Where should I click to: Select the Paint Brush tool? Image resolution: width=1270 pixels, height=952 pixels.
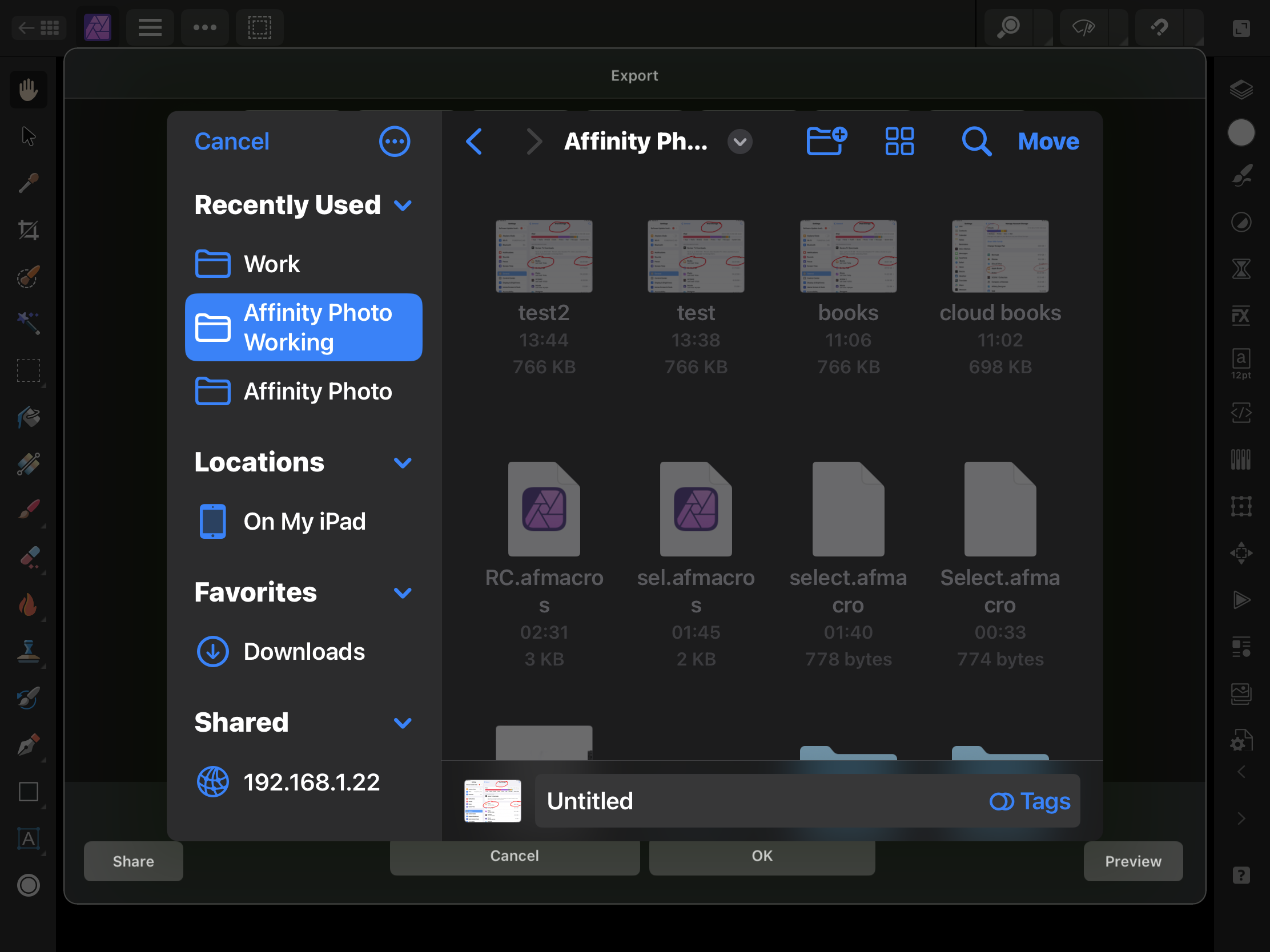pyautogui.click(x=28, y=510)
